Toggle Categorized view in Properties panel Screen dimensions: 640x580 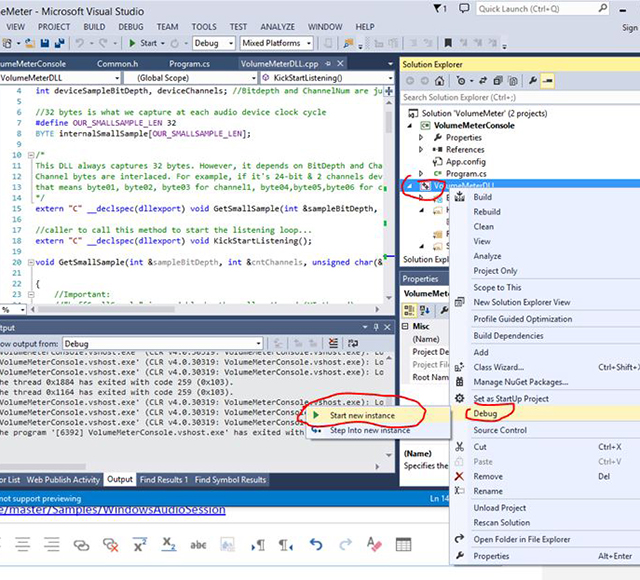[x=409, y=311]
